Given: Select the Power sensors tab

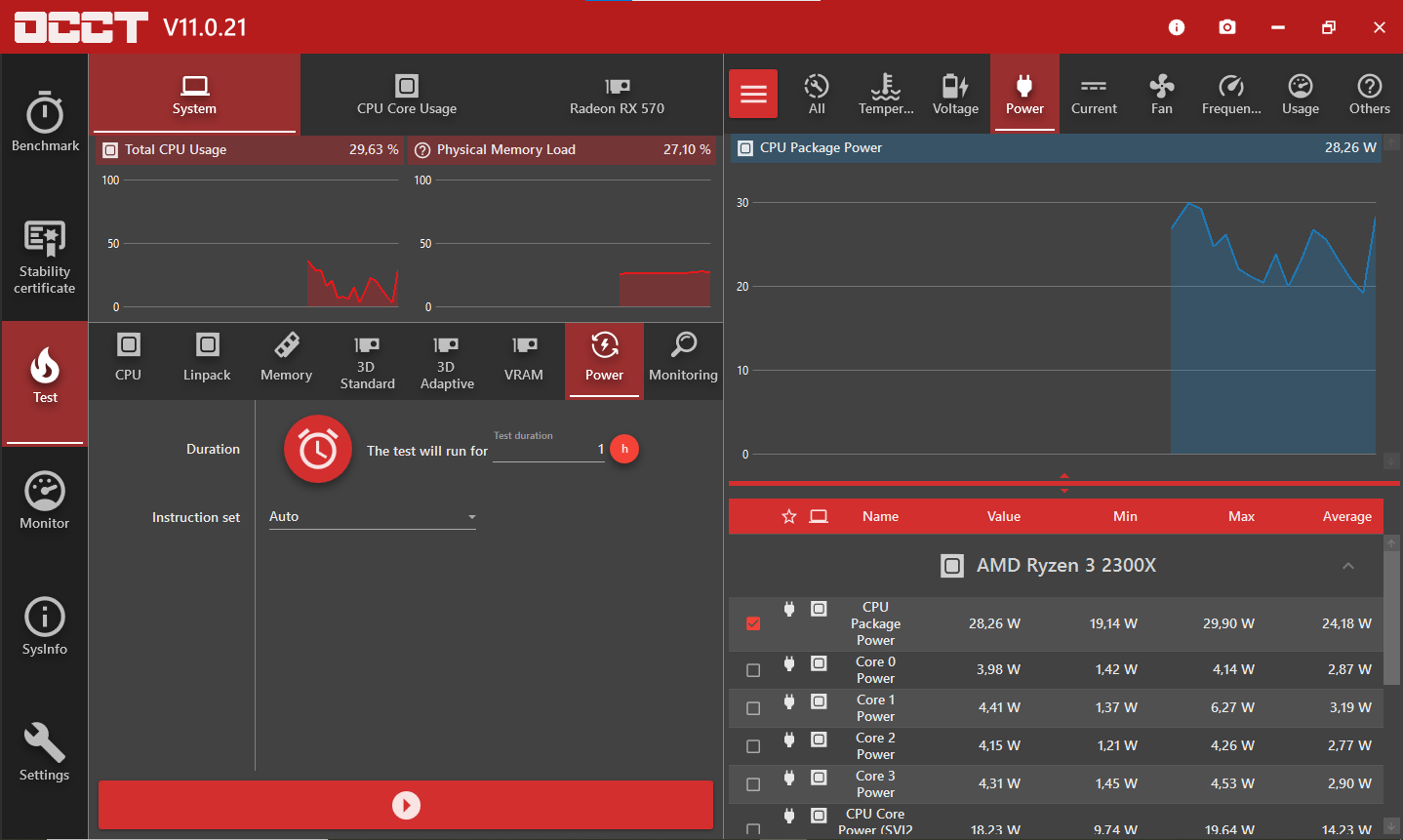Looking at the screenshot, I should click(x=1024, y=94).
